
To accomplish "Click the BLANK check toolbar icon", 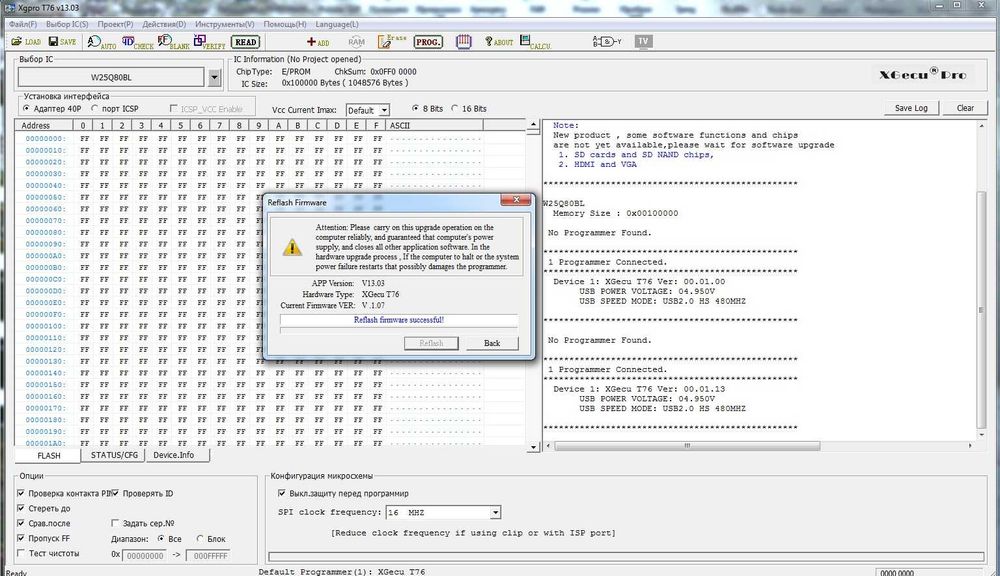I will pos(173,42).
